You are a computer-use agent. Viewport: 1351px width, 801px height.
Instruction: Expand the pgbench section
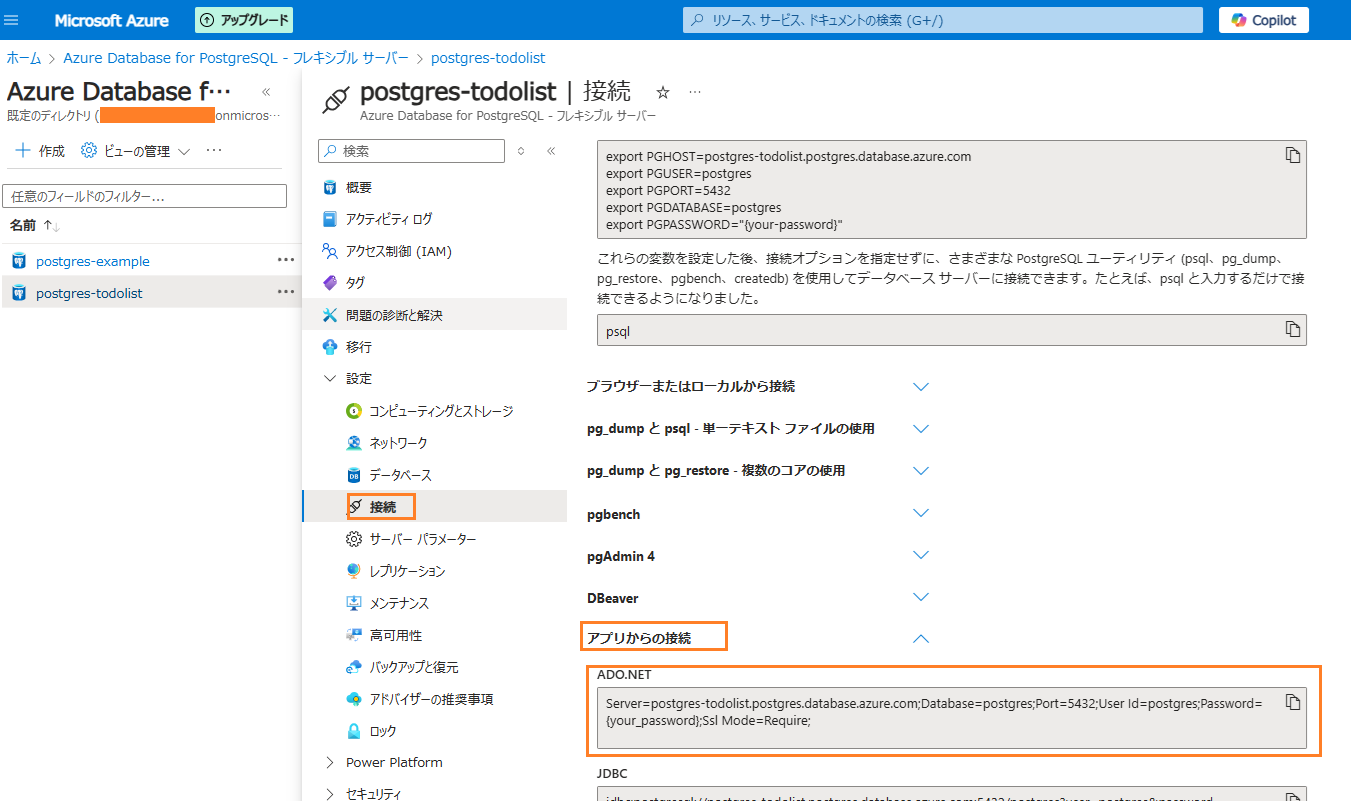921,513
